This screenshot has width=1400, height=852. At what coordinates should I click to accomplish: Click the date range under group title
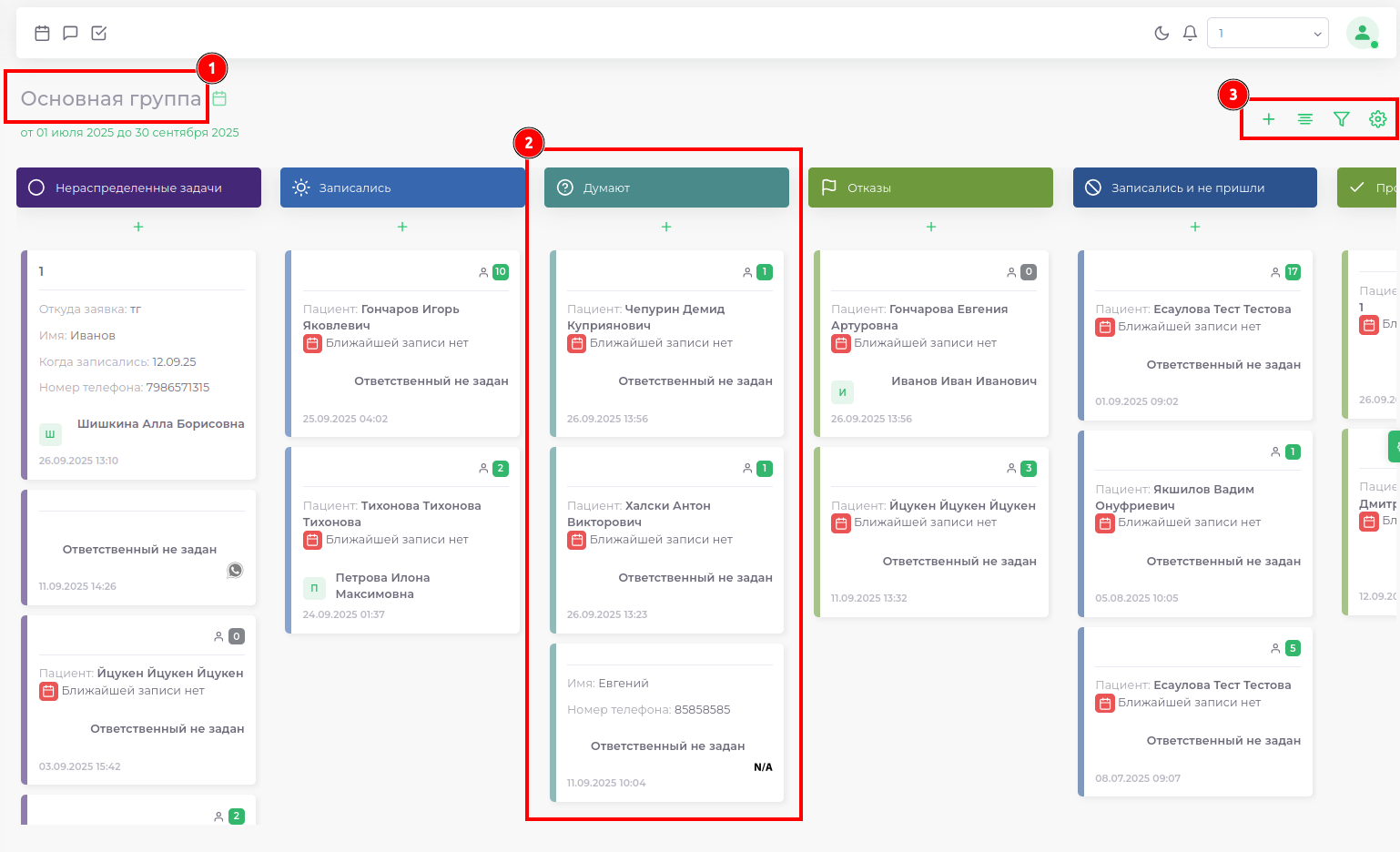[x=129, y=133]
